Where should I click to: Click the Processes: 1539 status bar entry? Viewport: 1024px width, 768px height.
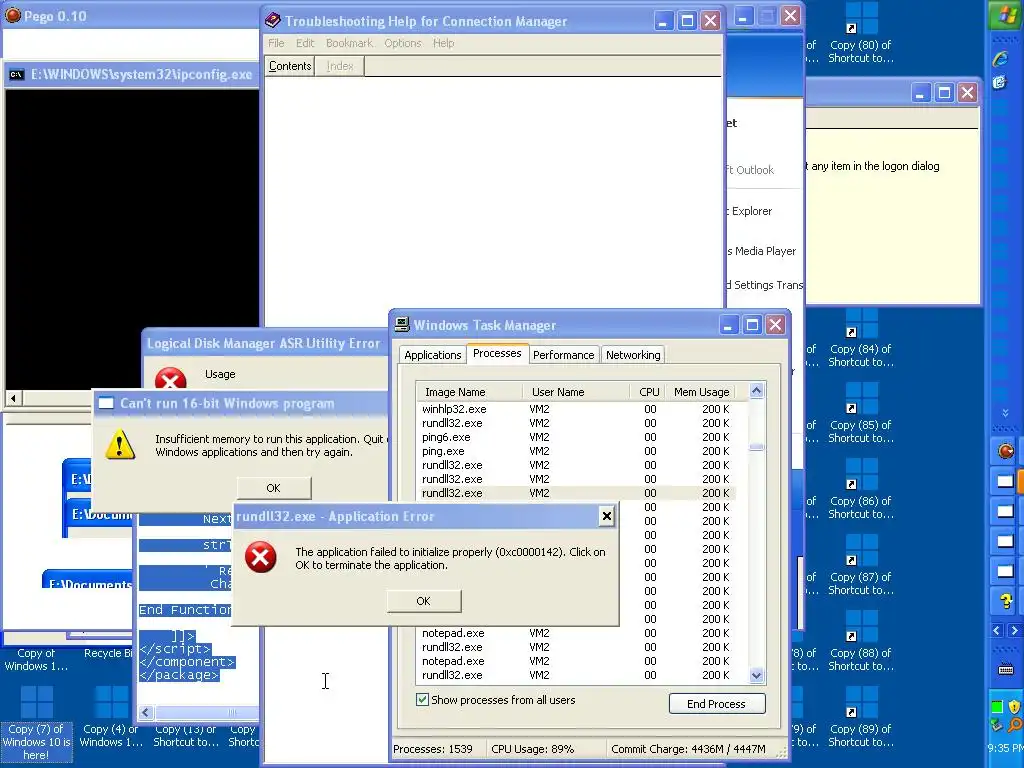pyautogui.click(x=436, y=749)
